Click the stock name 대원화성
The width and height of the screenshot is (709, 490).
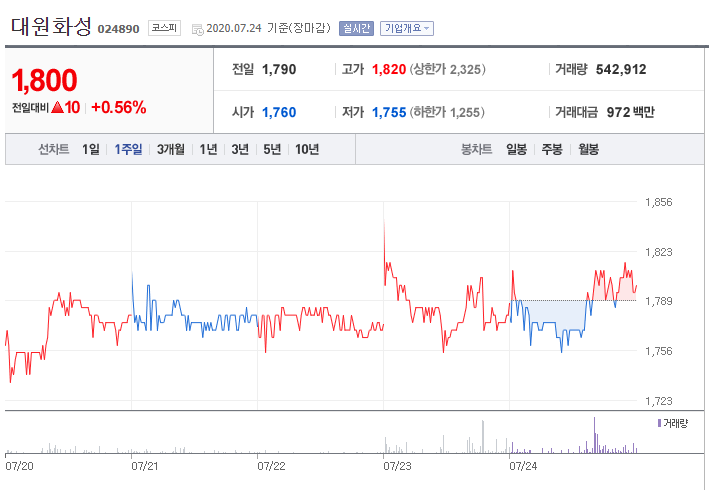tap(52, 27)
